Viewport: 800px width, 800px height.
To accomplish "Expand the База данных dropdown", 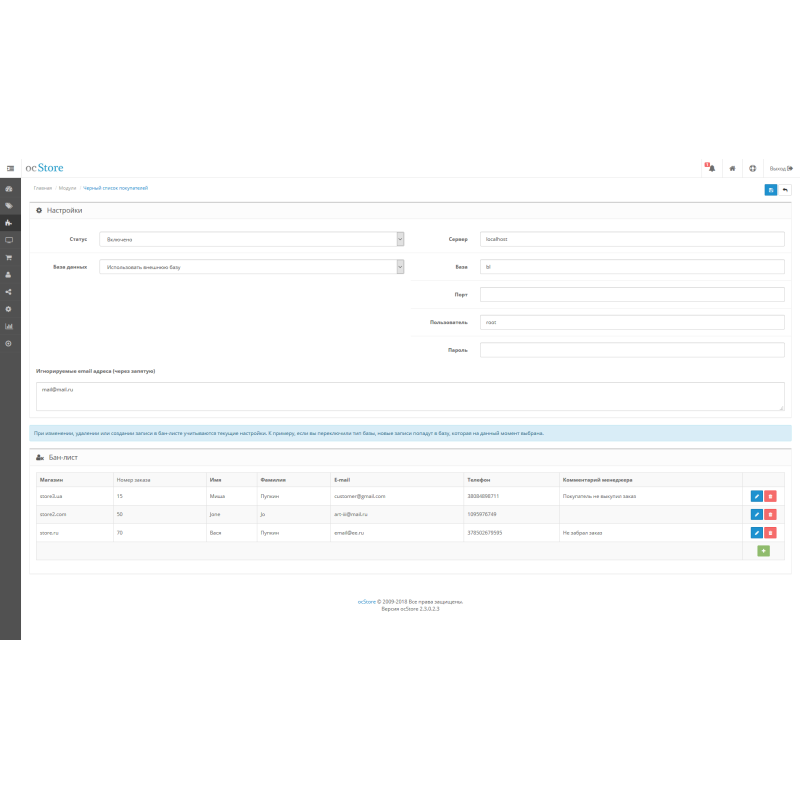I will [x=251, y=267].
